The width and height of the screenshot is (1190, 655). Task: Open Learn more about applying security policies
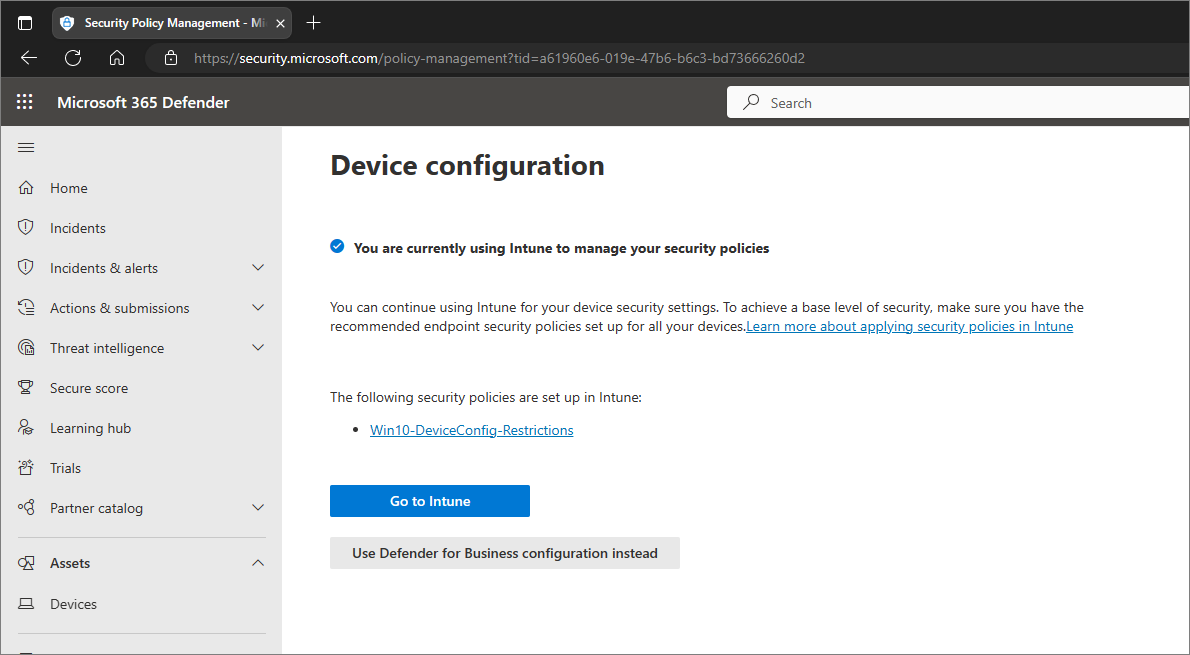point(909,327)
